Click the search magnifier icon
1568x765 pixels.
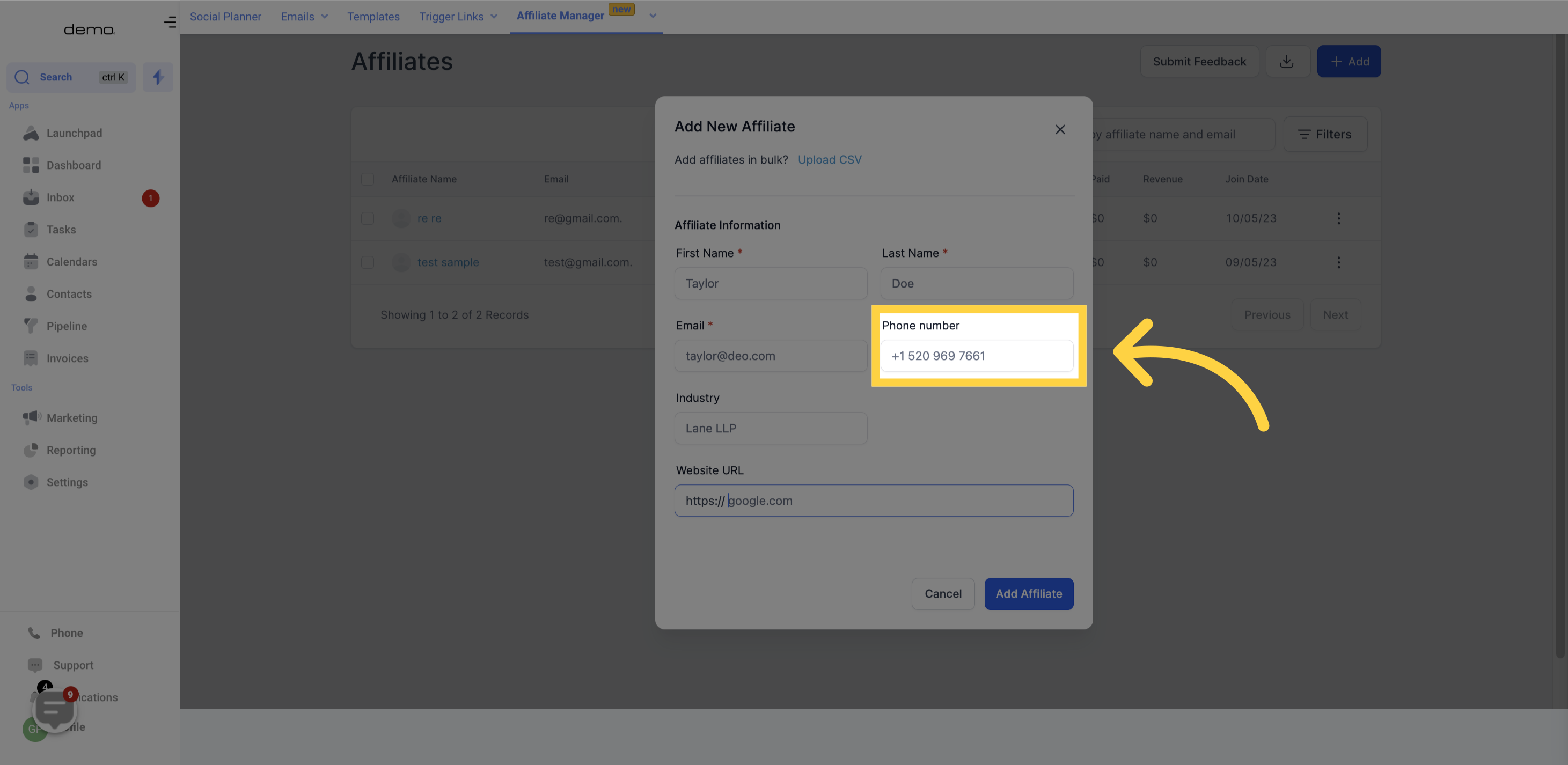point(22,77)
